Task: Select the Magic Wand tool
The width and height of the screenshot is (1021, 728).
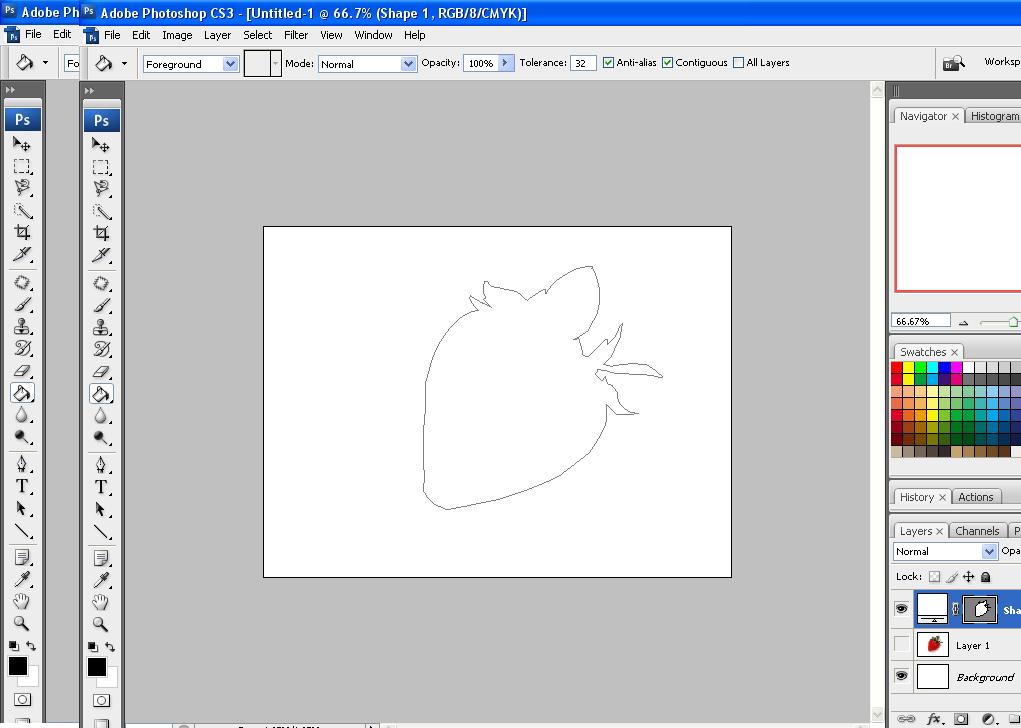Action: [101, 211]
